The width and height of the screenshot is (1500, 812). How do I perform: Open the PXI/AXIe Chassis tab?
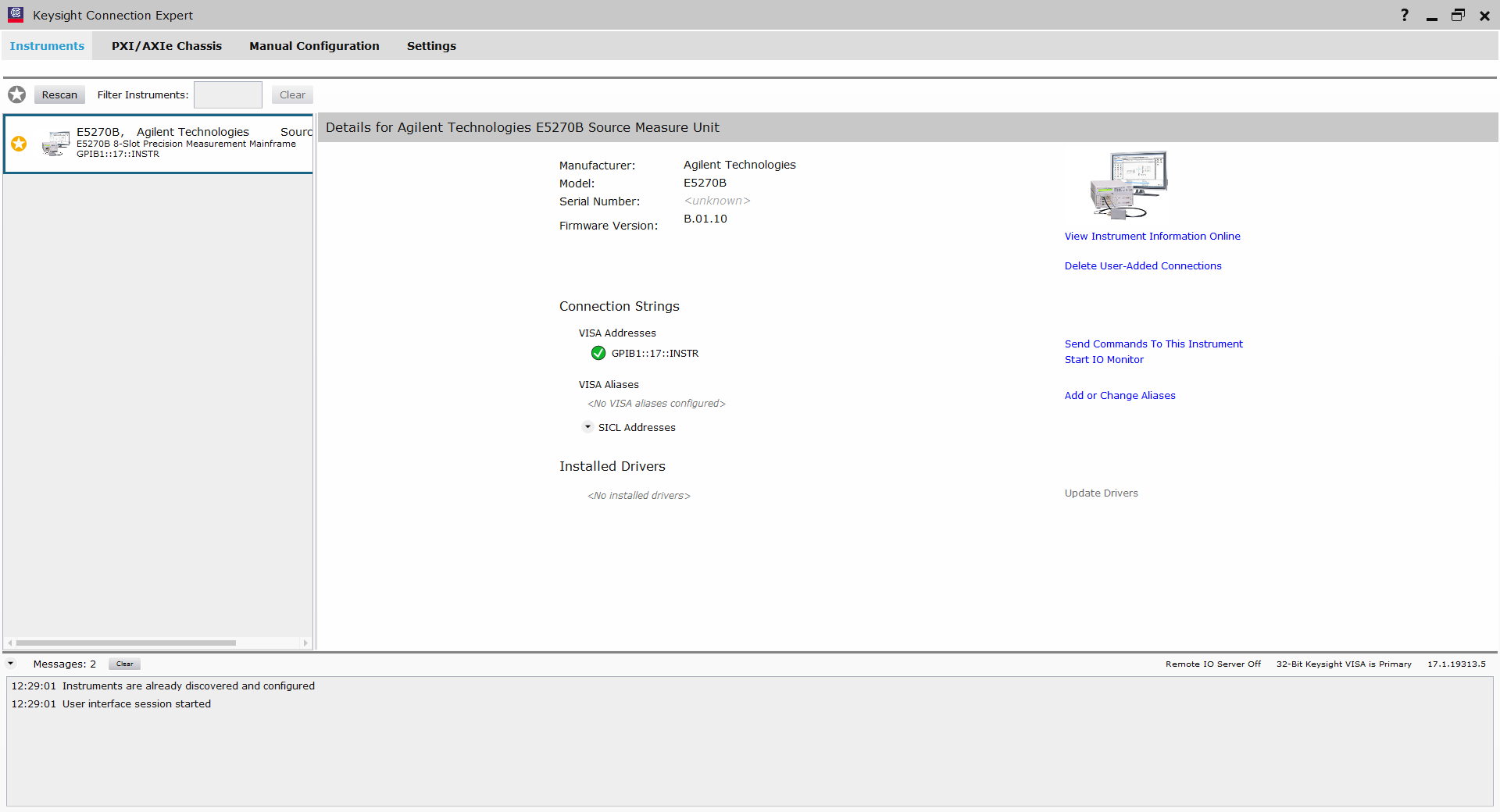pos(166,46)
